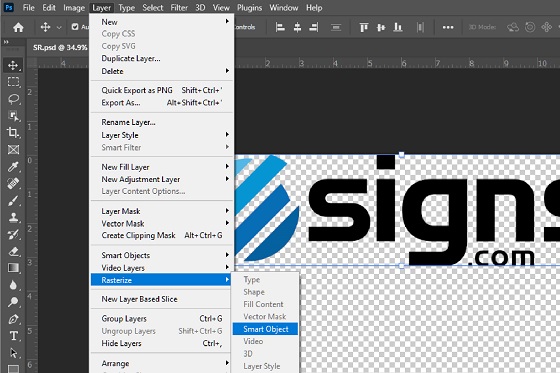
Task: Switch to the SR.psd document tab
Action: click(x=60, y=47)
